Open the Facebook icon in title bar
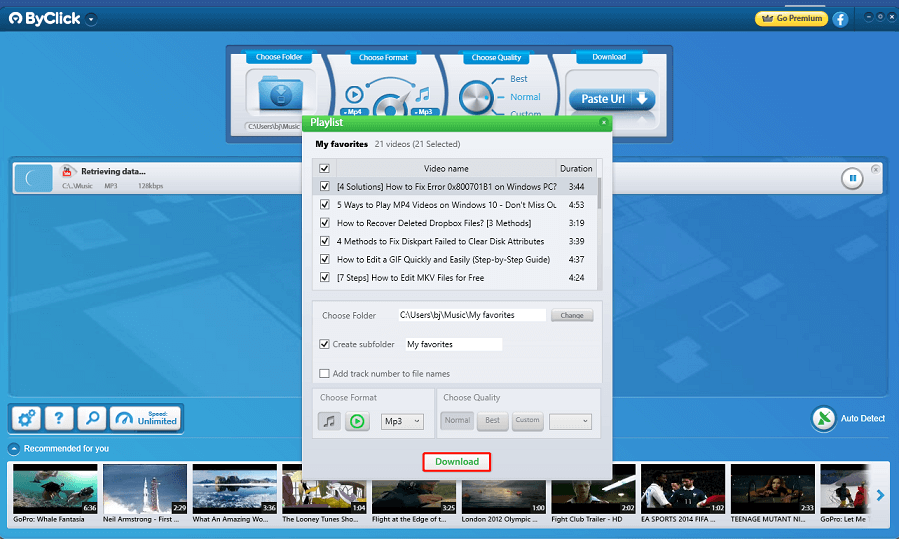The image size is (899, 539). click(841, 19)
